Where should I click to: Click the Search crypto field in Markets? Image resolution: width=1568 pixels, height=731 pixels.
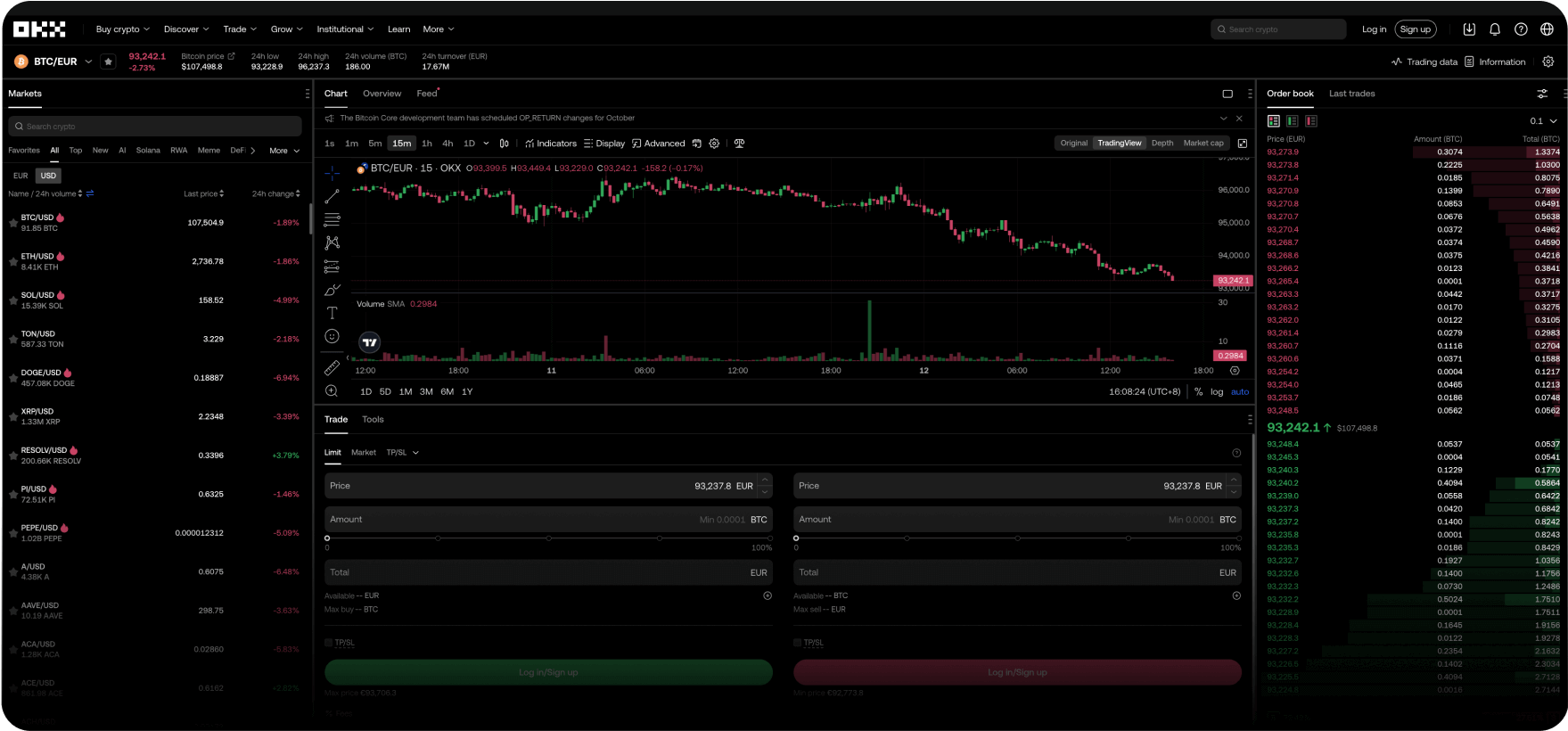pyautogui.click(x=155, y=127)
